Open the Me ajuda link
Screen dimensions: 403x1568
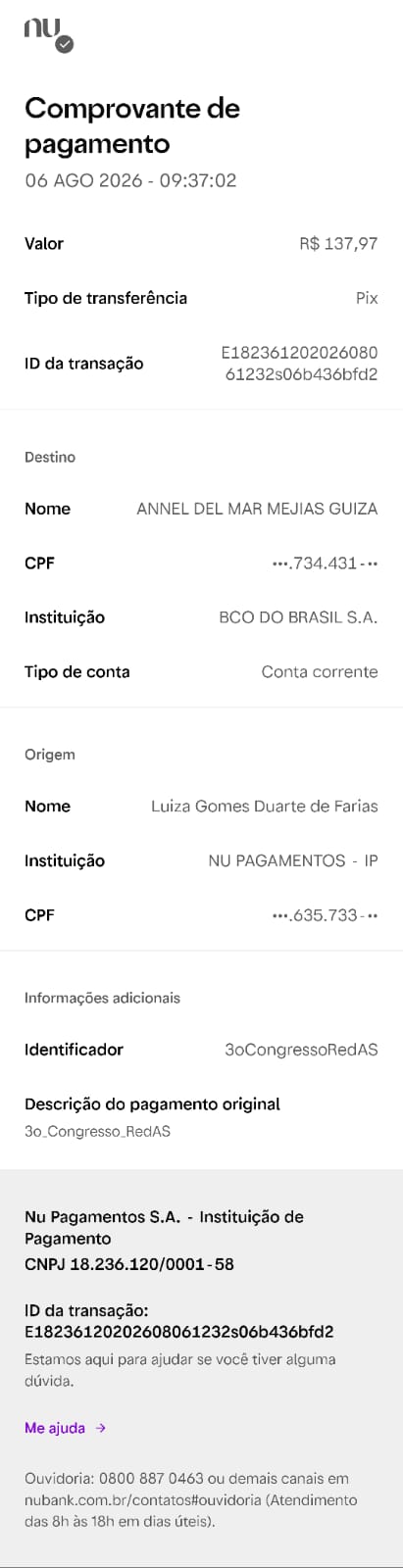point(55,1428)
